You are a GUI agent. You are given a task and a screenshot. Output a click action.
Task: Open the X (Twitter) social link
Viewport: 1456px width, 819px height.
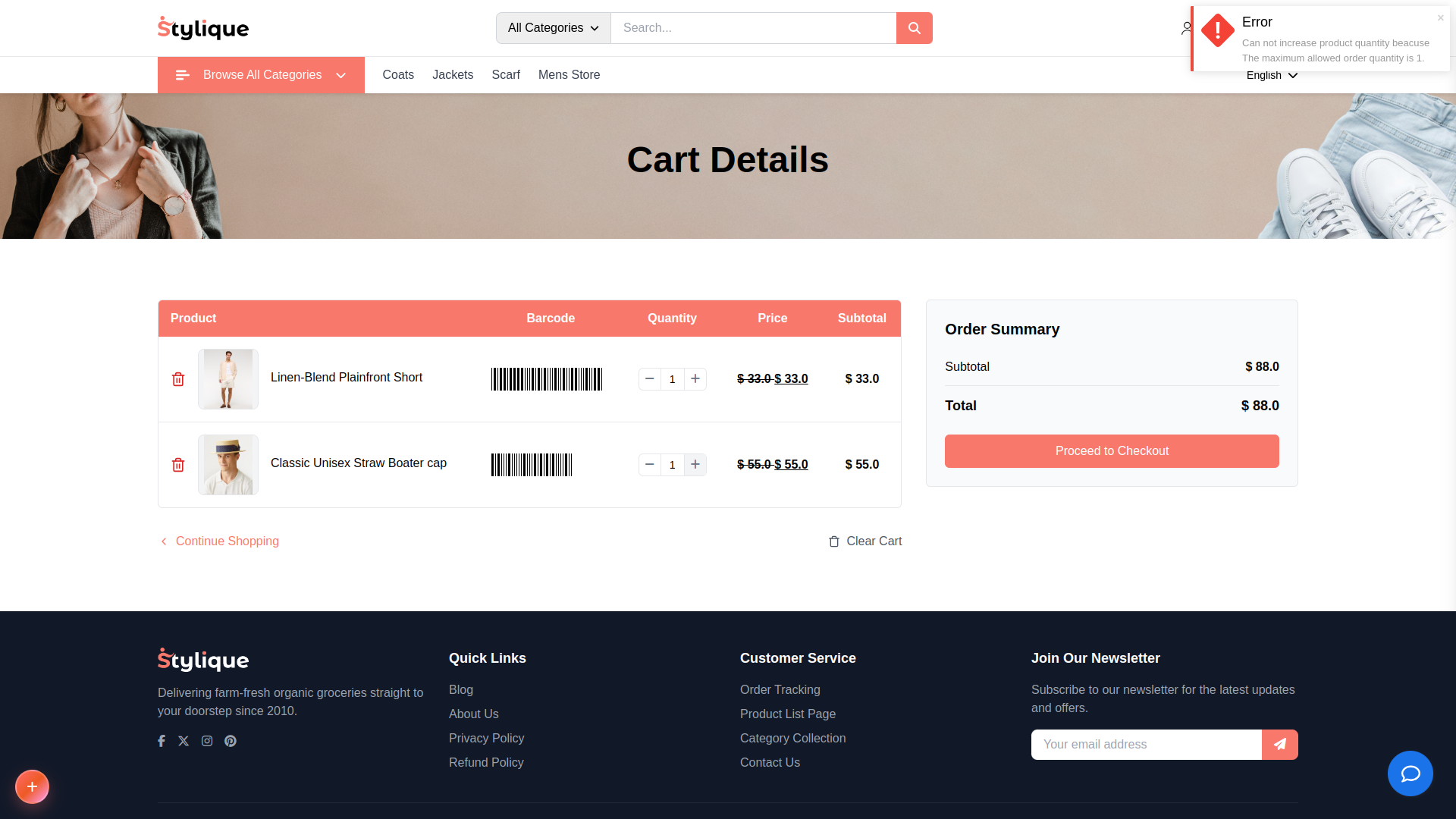(184, 741)
